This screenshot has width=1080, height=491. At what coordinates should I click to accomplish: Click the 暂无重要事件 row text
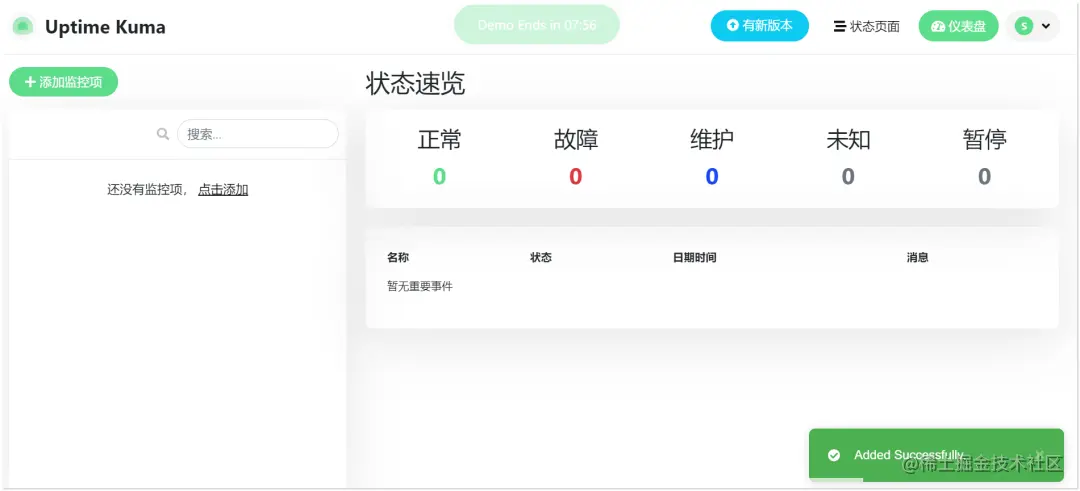[x=420, y=286]
